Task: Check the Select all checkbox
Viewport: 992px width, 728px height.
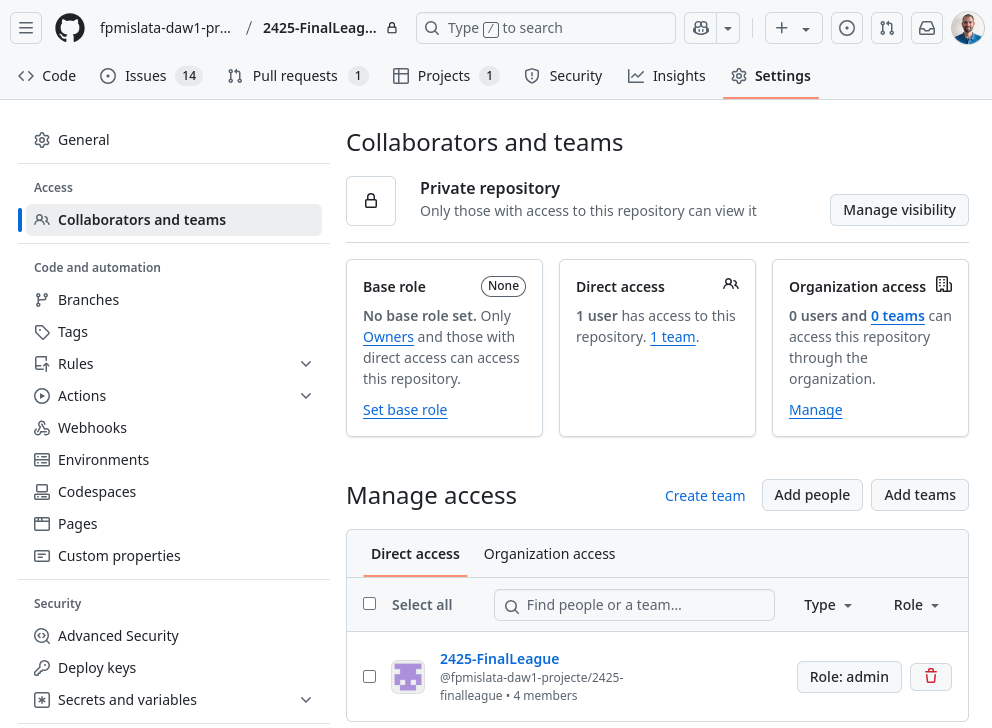Action: tap(369, 603)
